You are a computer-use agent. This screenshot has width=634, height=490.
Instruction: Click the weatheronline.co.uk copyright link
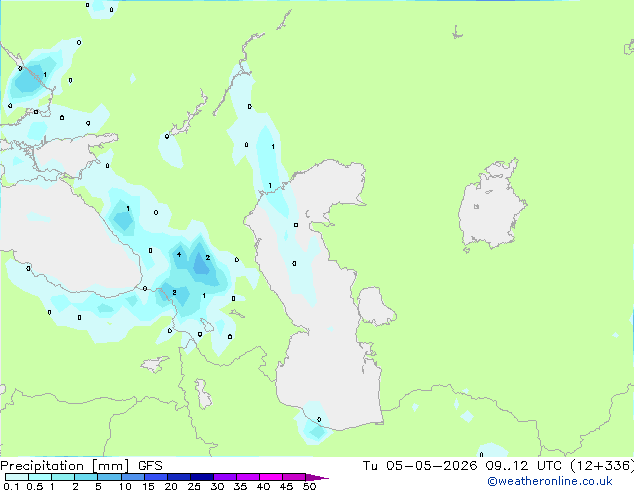point(550,481)
